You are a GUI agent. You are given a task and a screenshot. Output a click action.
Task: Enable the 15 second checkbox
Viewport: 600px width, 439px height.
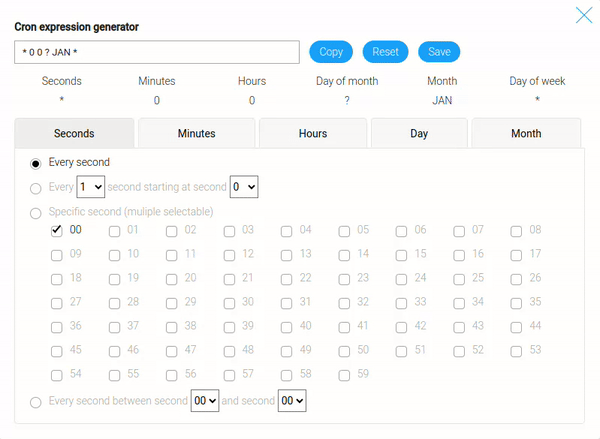(401, 255)
